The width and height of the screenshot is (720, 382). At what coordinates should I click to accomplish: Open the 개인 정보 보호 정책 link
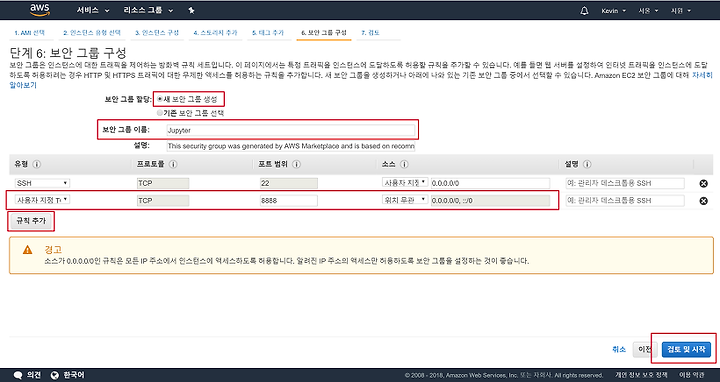pyautogui.click(x=641, y=375)
